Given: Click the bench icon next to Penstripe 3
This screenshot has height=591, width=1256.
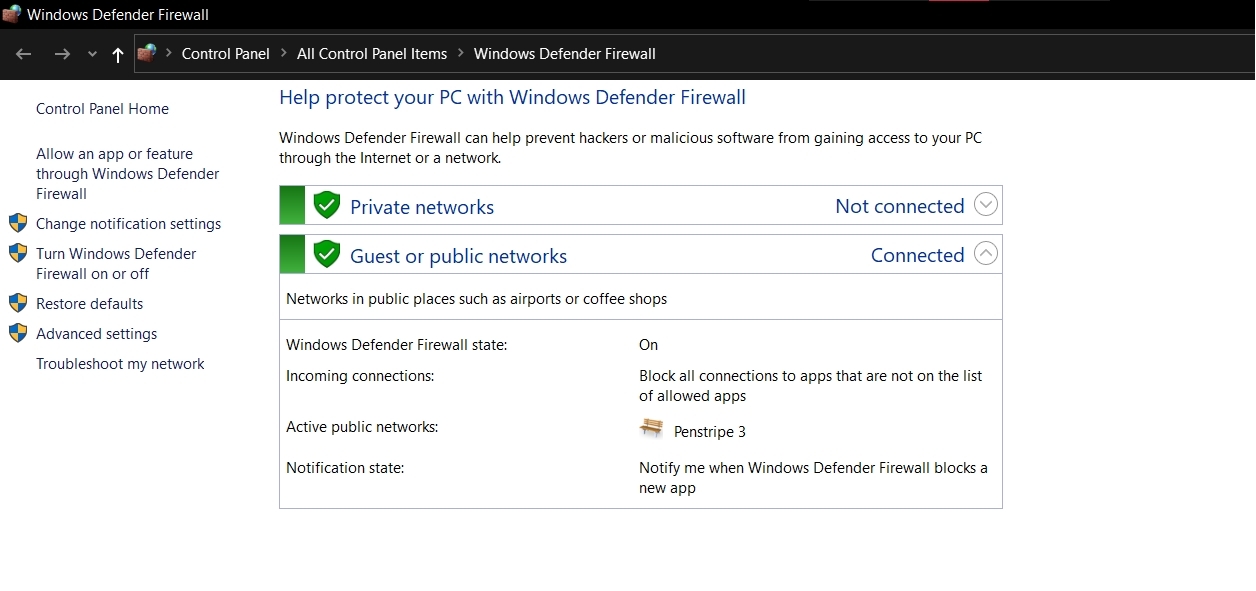Looking at the screenshot, I should (652, 430).
